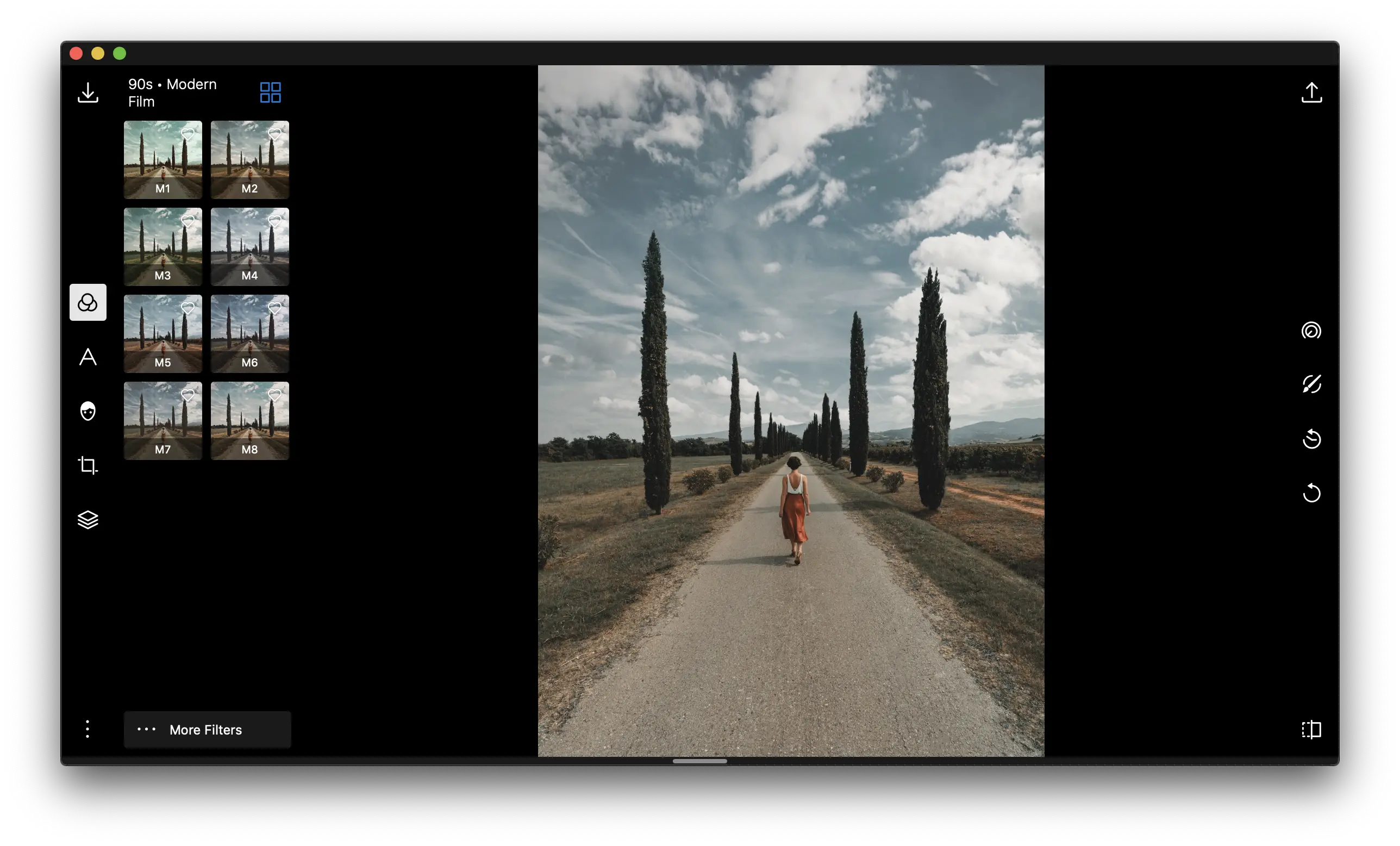The width and height of the screenshot is (1400, 846).
Task: Select the crop tool icon
Action: point(88,465)
